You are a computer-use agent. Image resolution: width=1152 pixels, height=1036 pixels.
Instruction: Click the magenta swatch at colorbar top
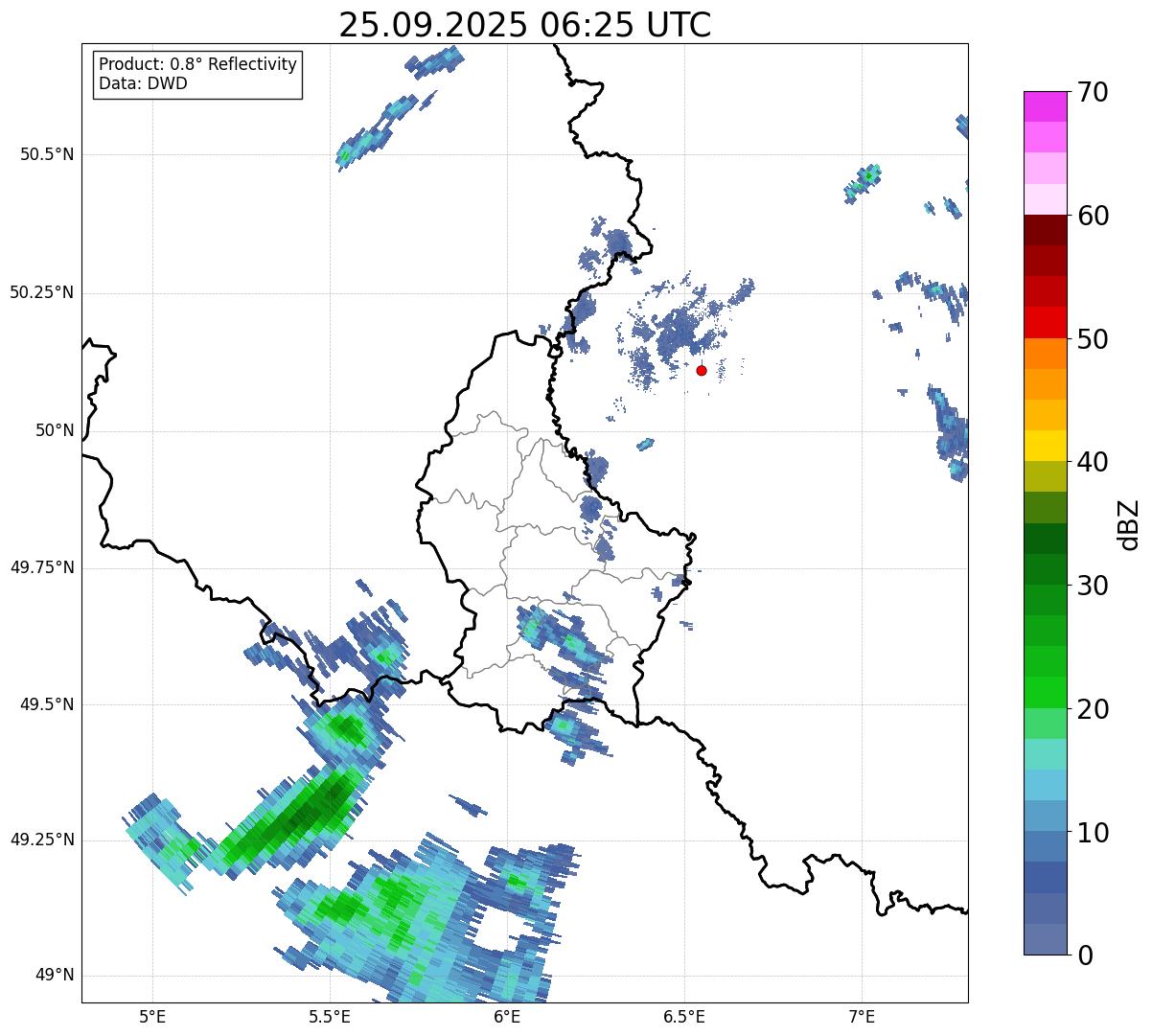[x=1046, y=106]
